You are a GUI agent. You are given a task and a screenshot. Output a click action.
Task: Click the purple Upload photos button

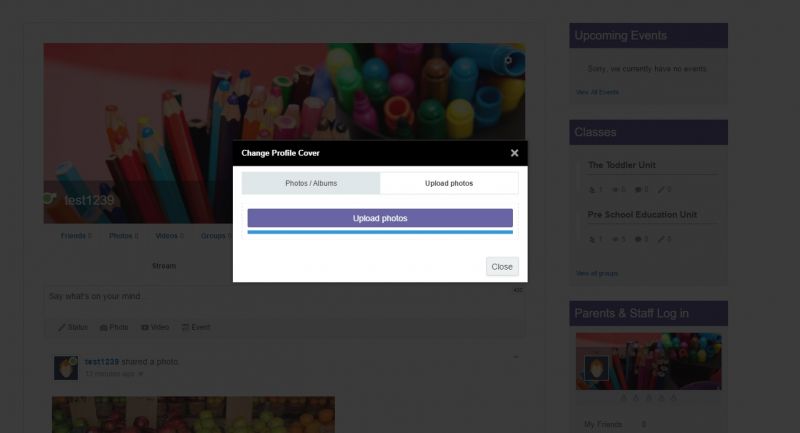pos(380,218)
